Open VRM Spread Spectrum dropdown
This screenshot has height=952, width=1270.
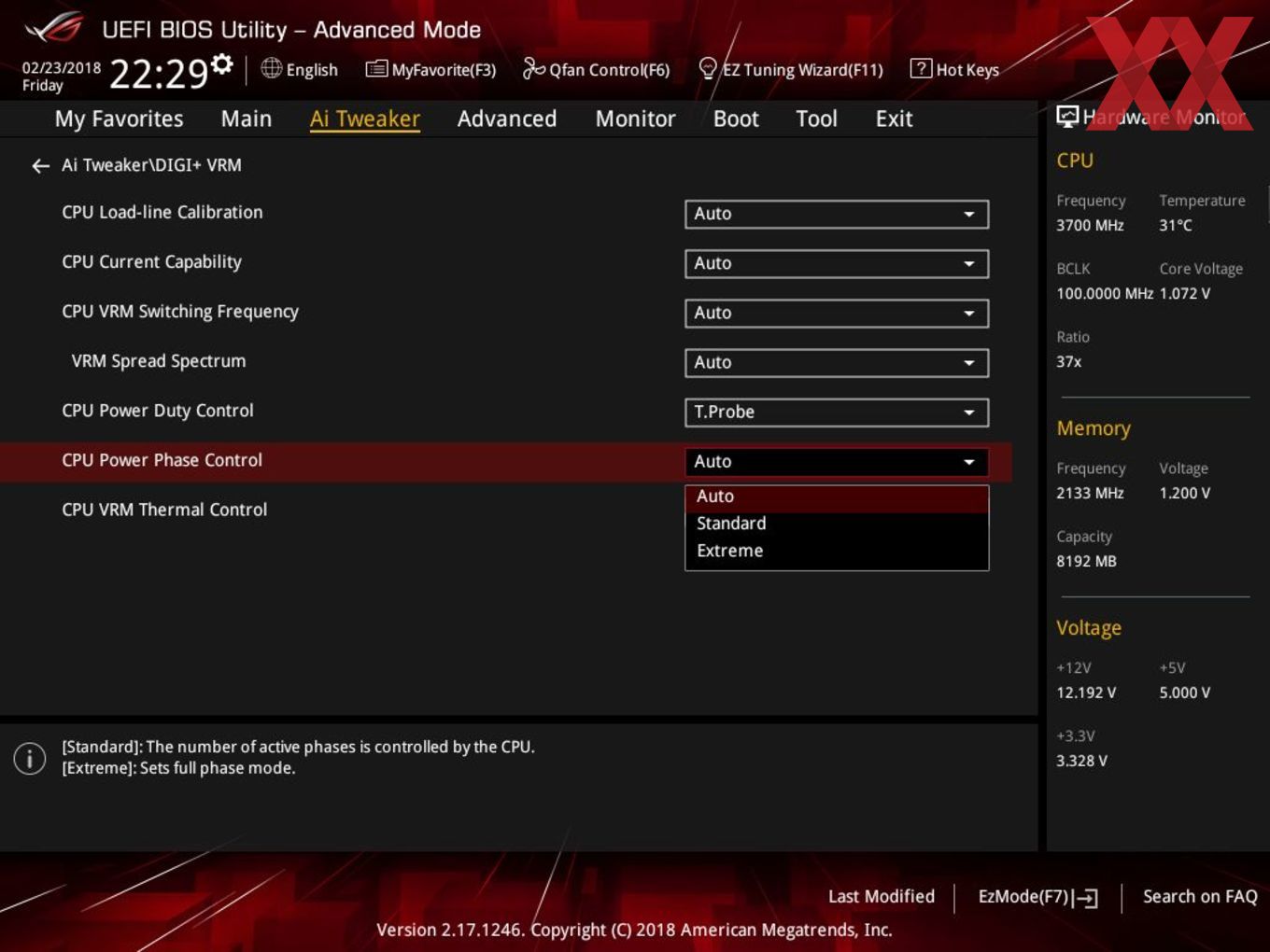tap(837, 362)
